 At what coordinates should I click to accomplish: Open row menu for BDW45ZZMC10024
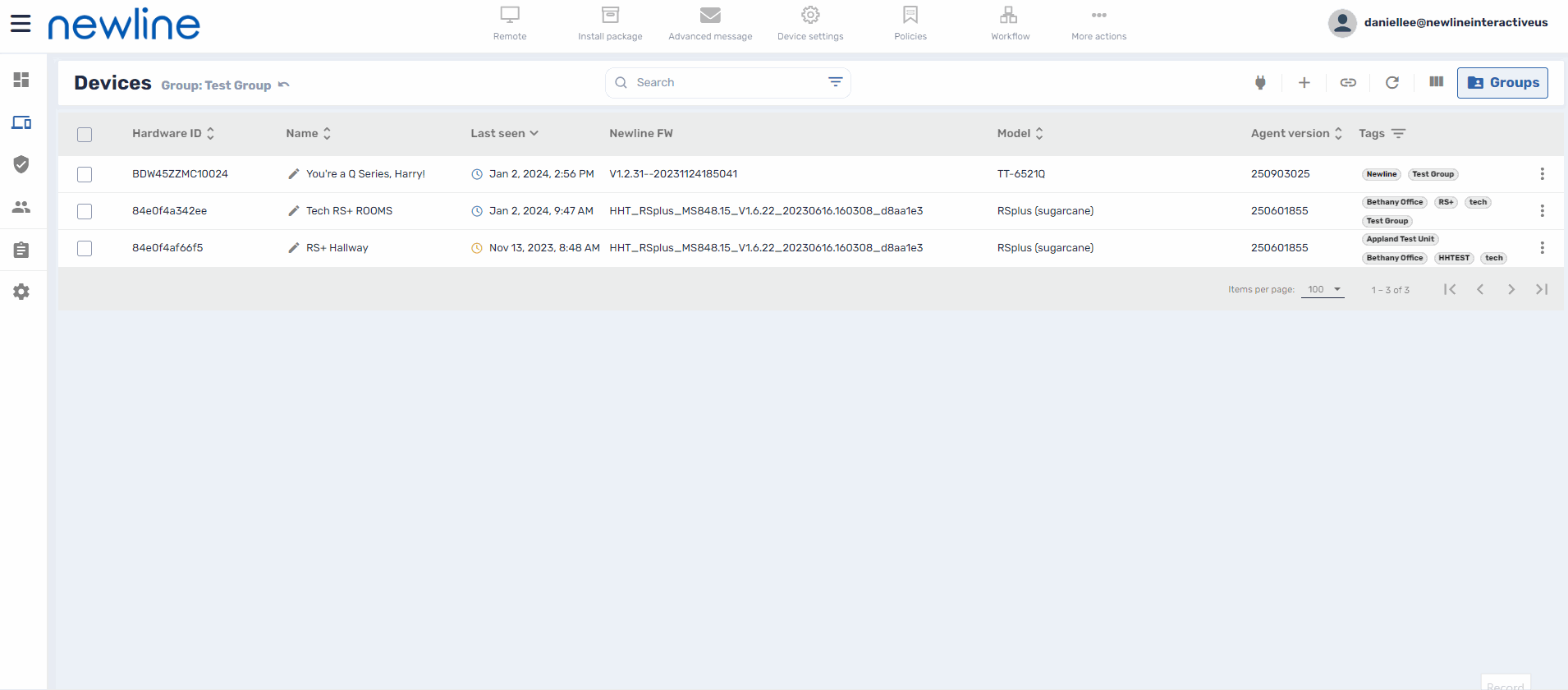(1542, 174)
